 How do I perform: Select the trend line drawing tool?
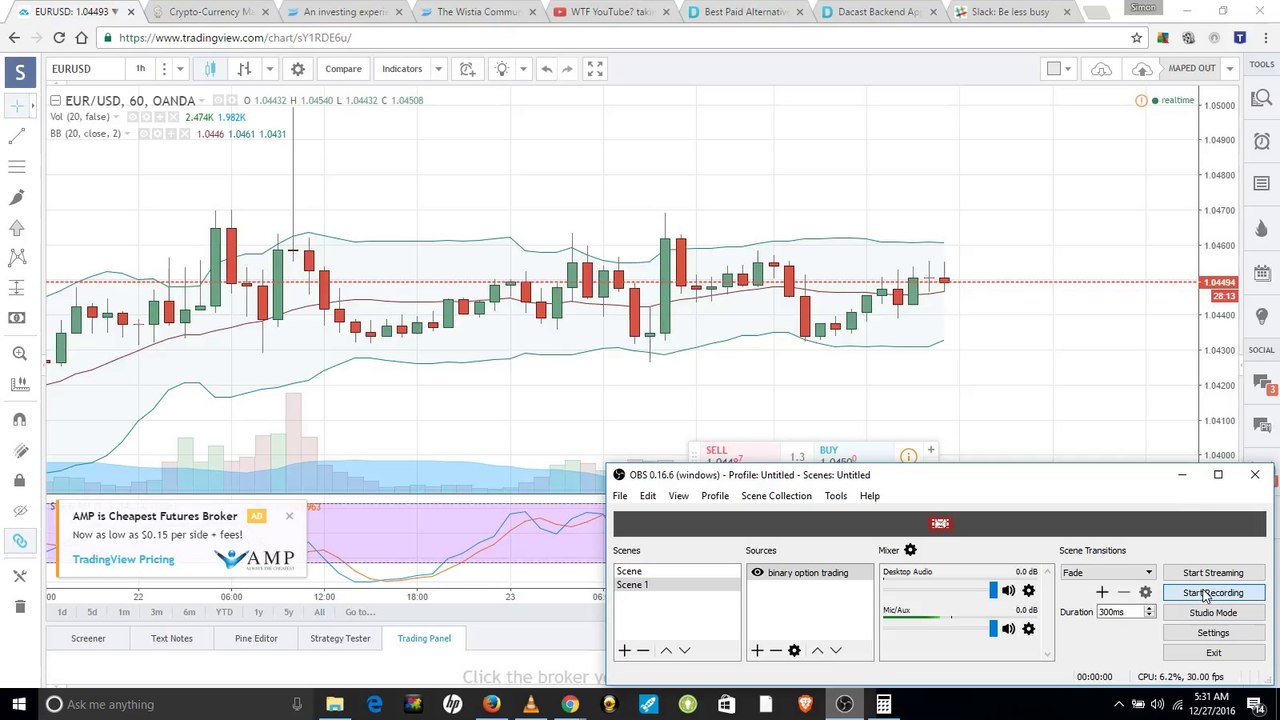(x=17, y=136)
